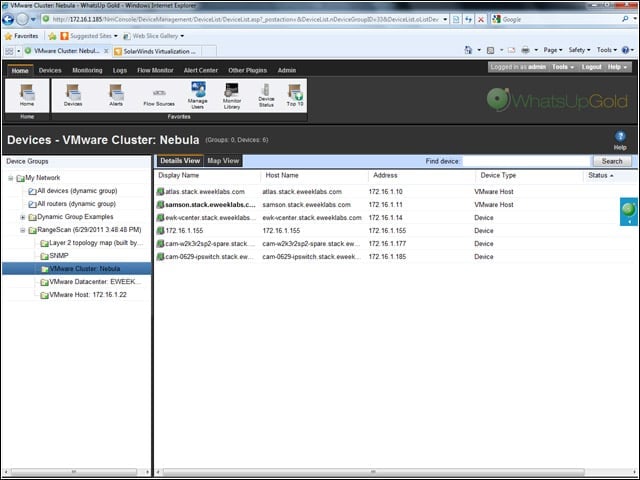The height and width of the screenshot is (480, 640).
Task: Select All routers (dynamic group)
Action: point(76,204)
